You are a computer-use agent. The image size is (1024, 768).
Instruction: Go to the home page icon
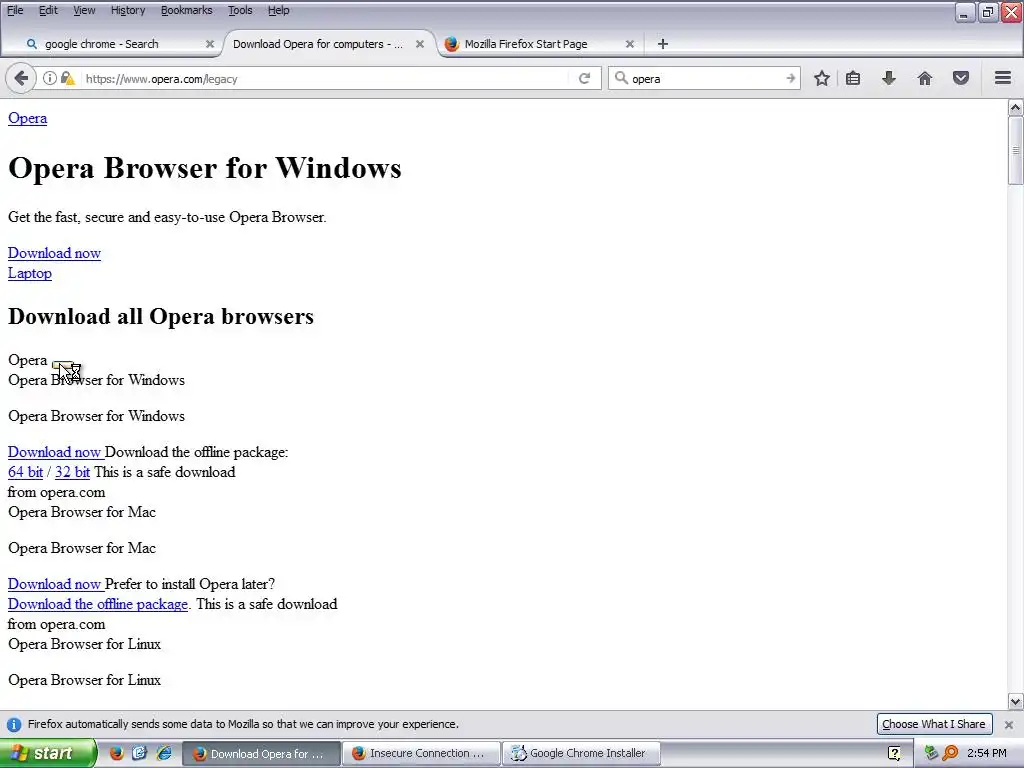tap(925, 78)
